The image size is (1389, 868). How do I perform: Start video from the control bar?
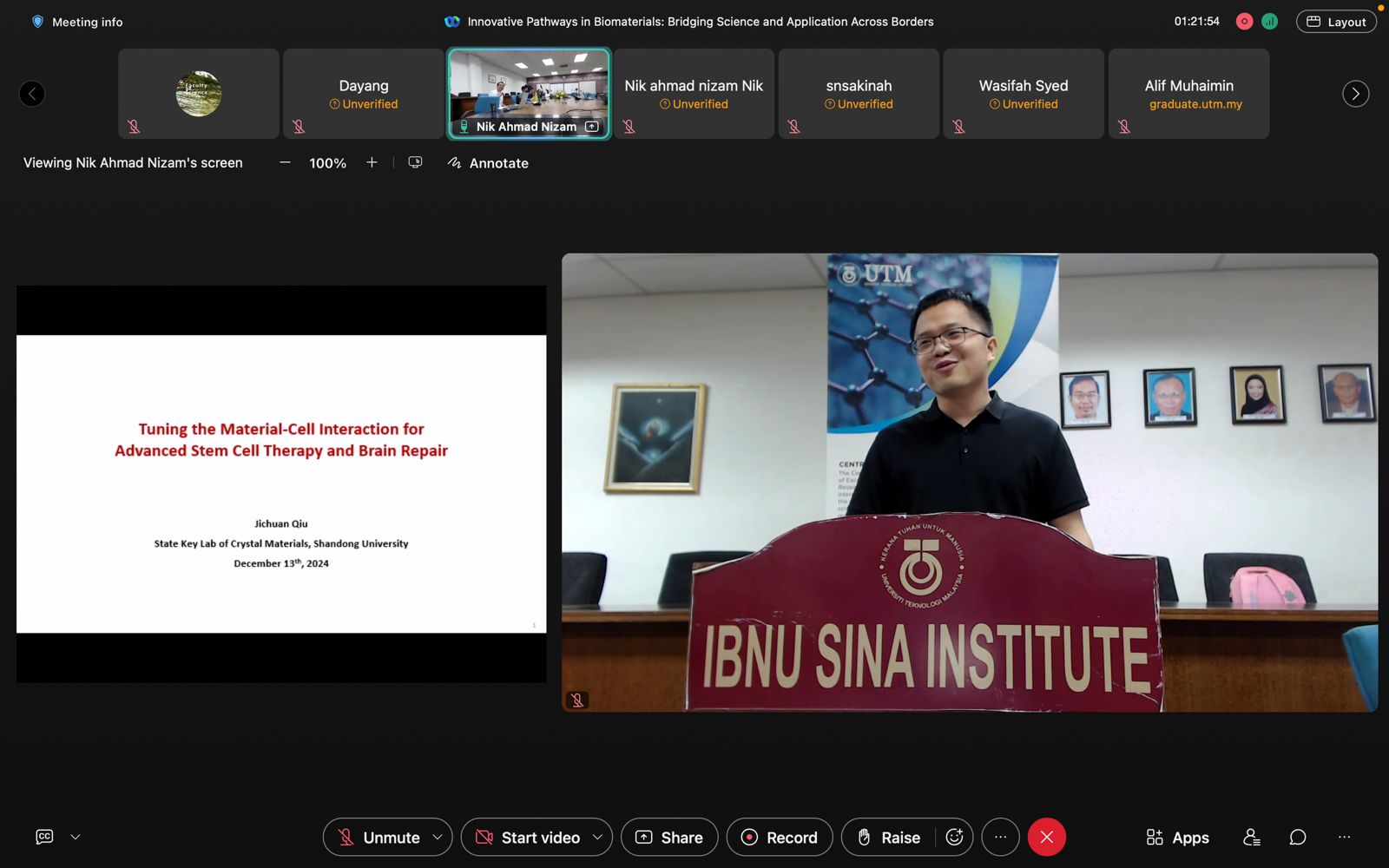tap(528, 838)
